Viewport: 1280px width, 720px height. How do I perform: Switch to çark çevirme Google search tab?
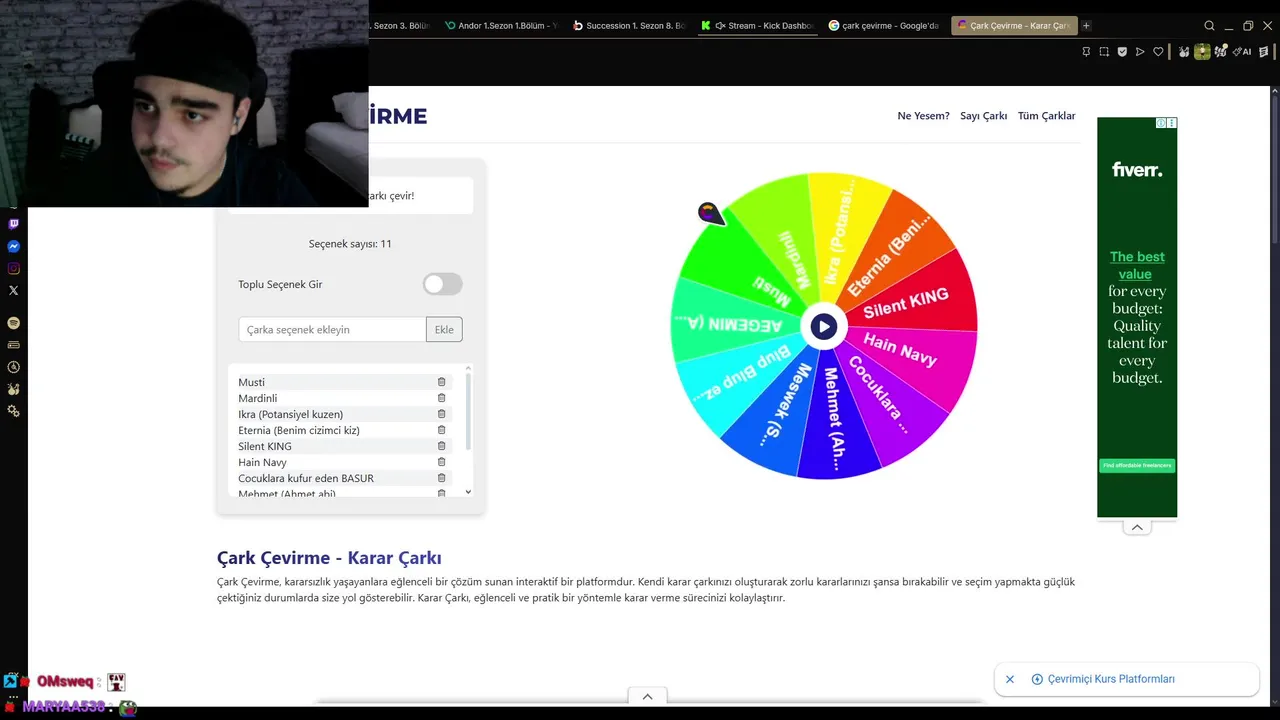point(884,25)
